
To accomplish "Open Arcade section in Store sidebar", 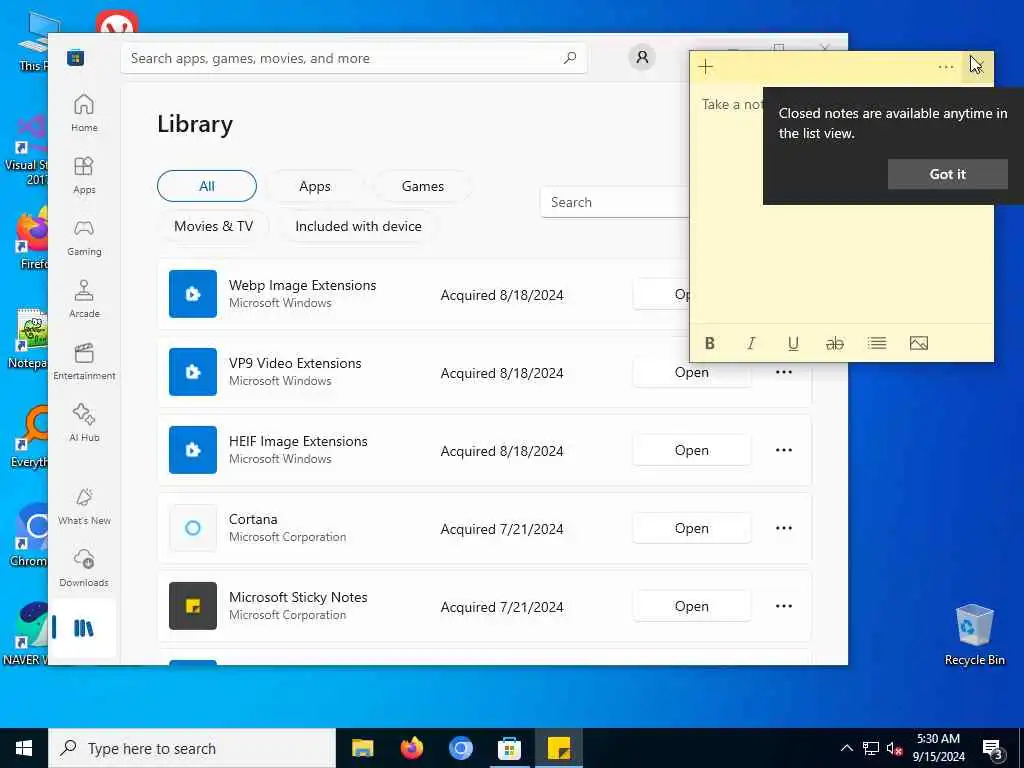I will click(84, 298).
